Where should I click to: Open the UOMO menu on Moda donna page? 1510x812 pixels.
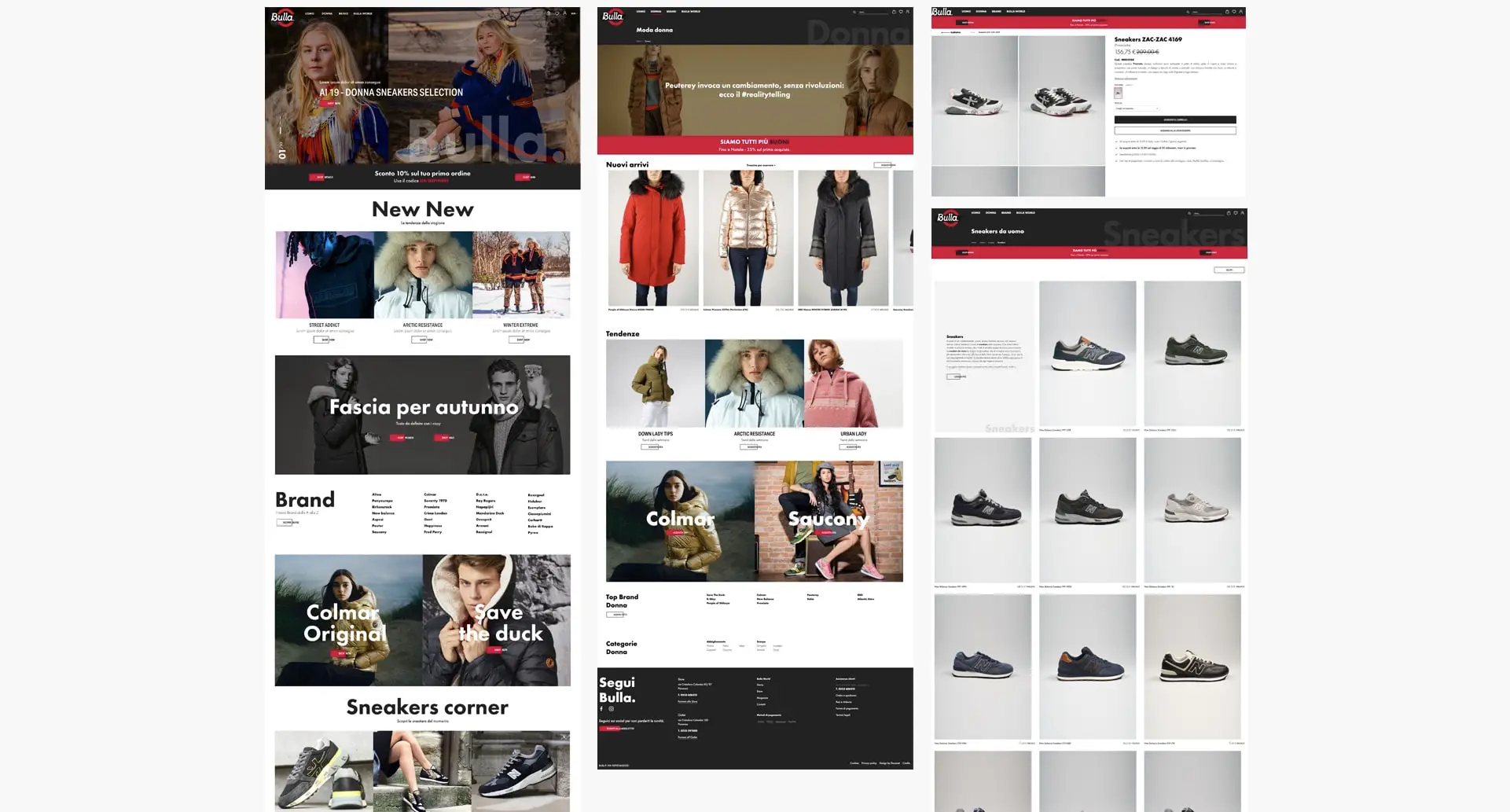[x=641, y=11]
